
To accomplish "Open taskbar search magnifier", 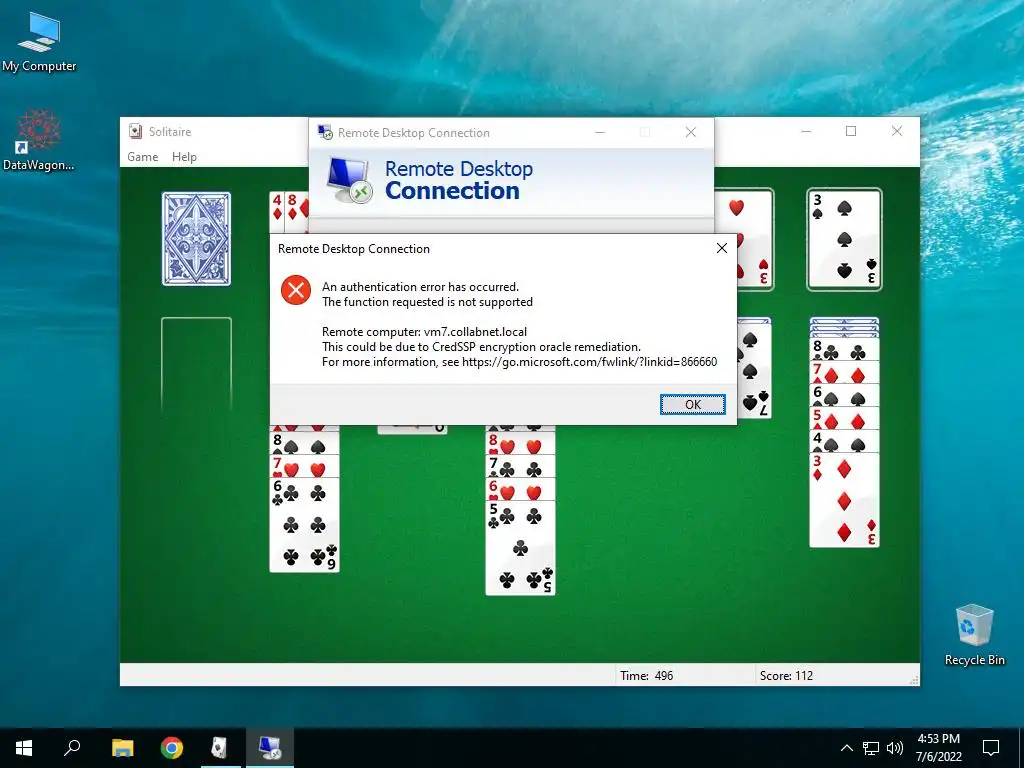I will click(x=72, y=748).
